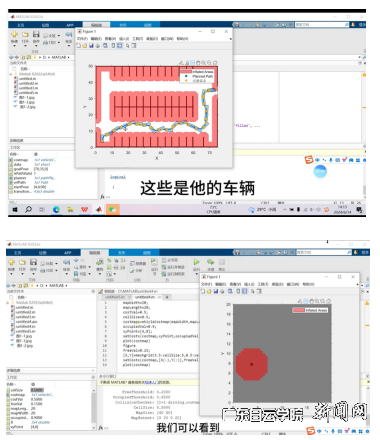Expand Matlab R2022a folder in bottom file tree
The width and height of the screenshot is (380, 440).
(x=8, y=303)
